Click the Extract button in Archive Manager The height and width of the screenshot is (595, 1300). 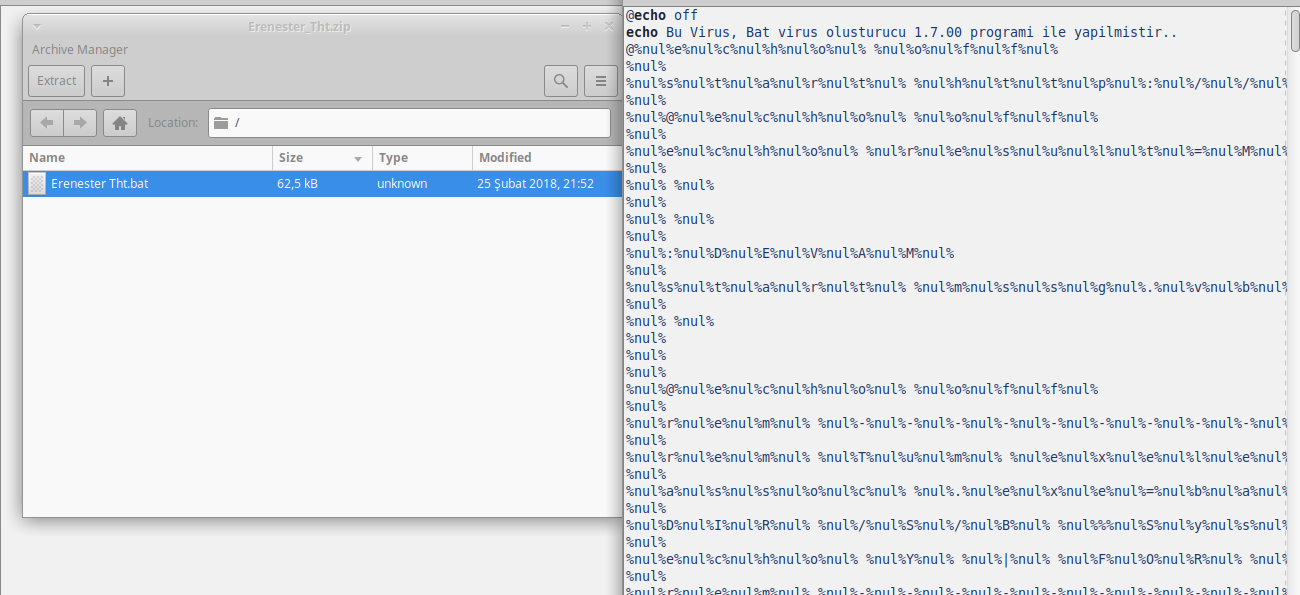point(57,81)
